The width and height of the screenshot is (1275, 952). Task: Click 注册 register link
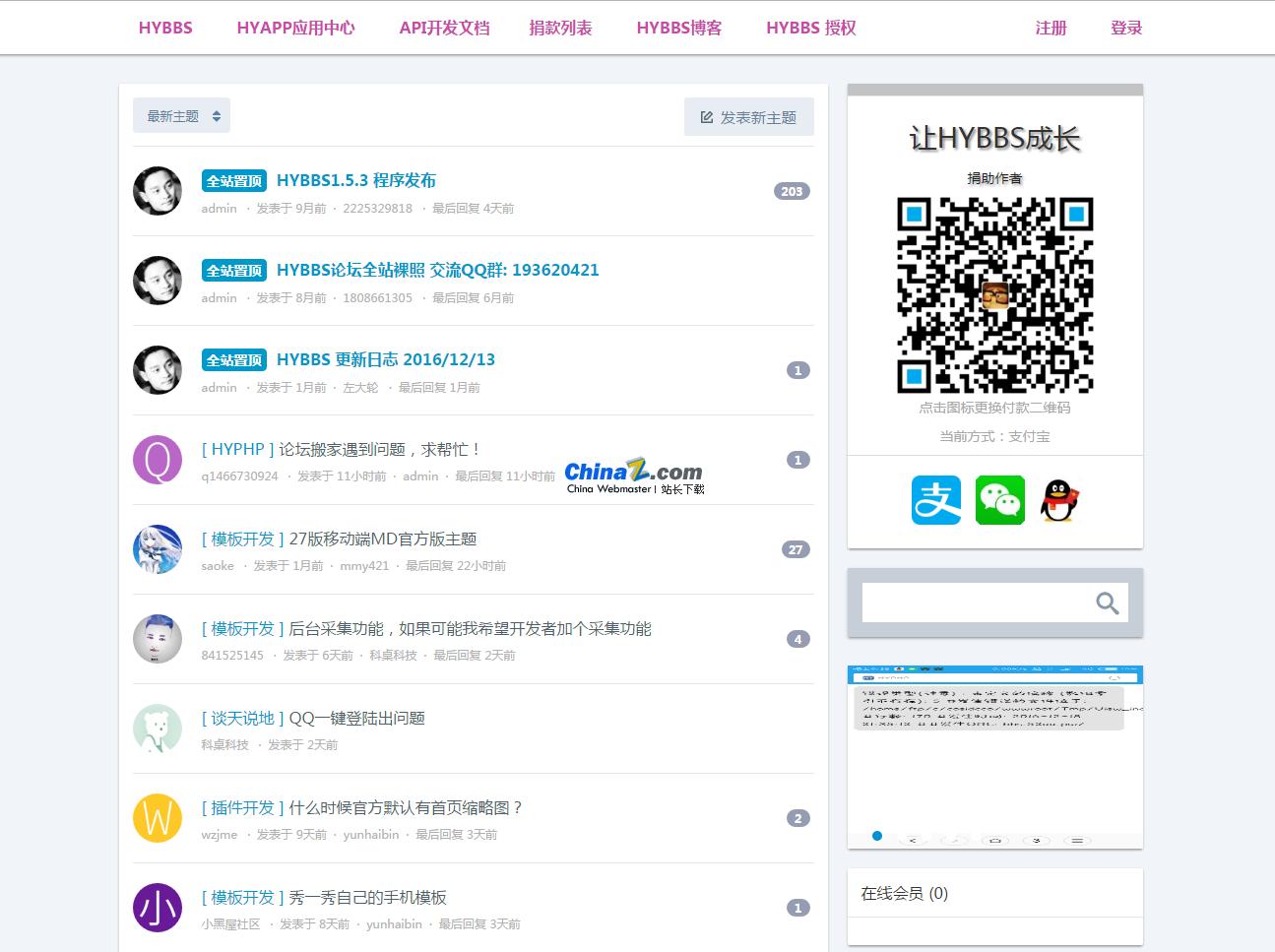click(1052, 28)
